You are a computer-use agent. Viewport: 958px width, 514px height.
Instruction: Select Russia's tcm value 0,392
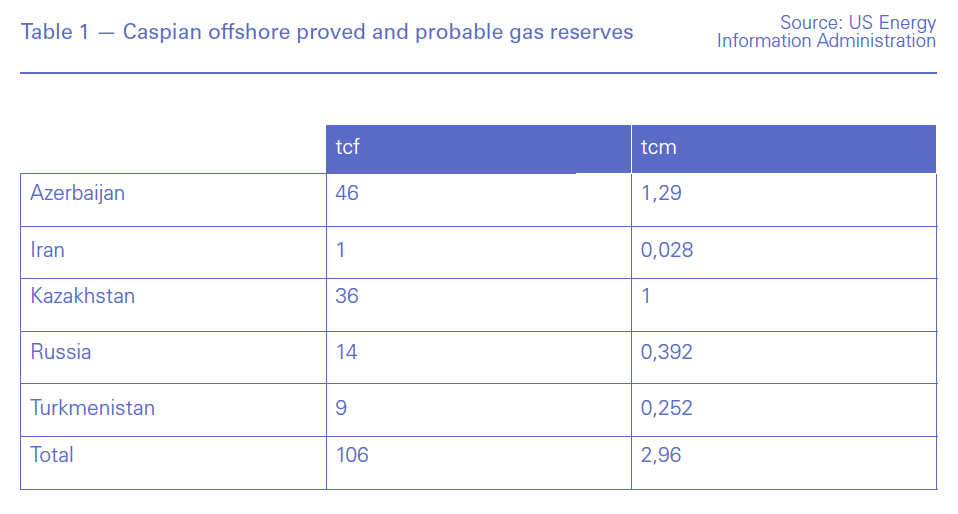pyautogui.click(x=667, y=352)
